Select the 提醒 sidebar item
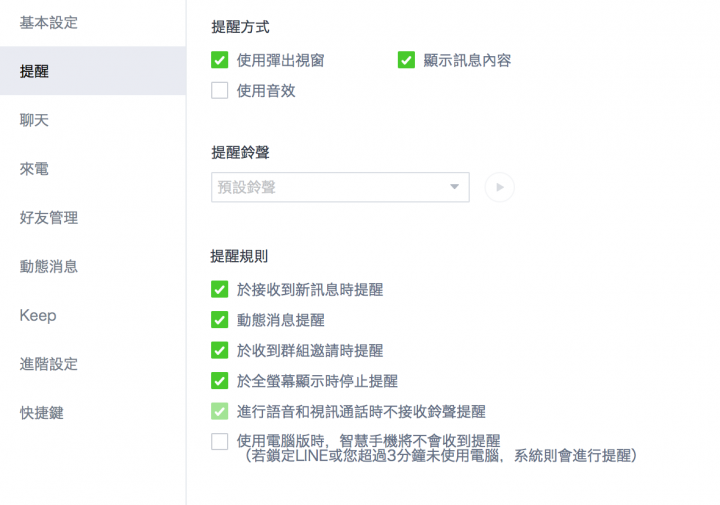This screenshot has width=720, height=505. tap(93, 71)
